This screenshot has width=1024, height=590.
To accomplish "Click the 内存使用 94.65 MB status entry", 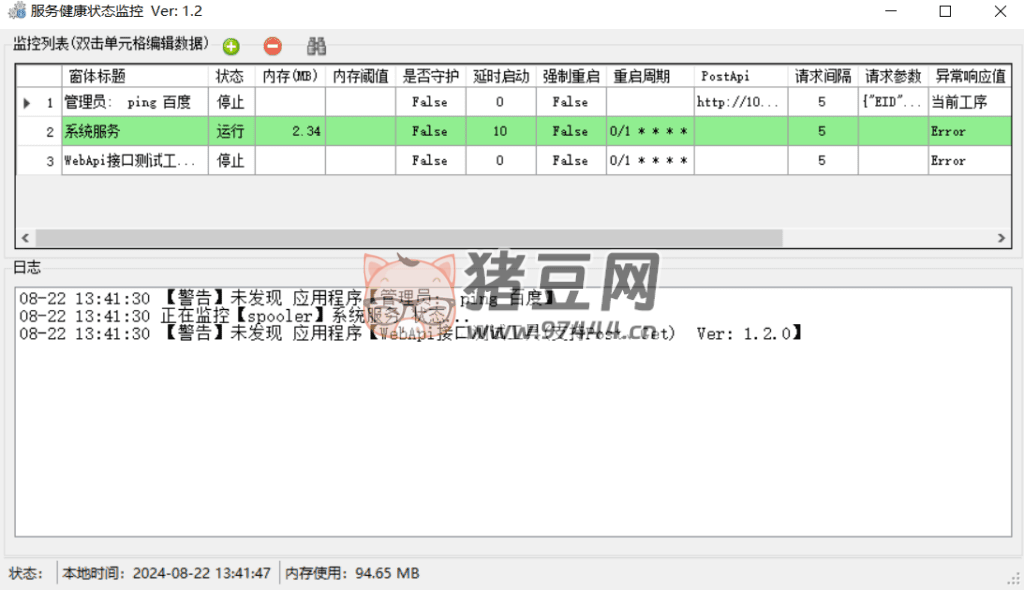I will (x=352, y=573).
